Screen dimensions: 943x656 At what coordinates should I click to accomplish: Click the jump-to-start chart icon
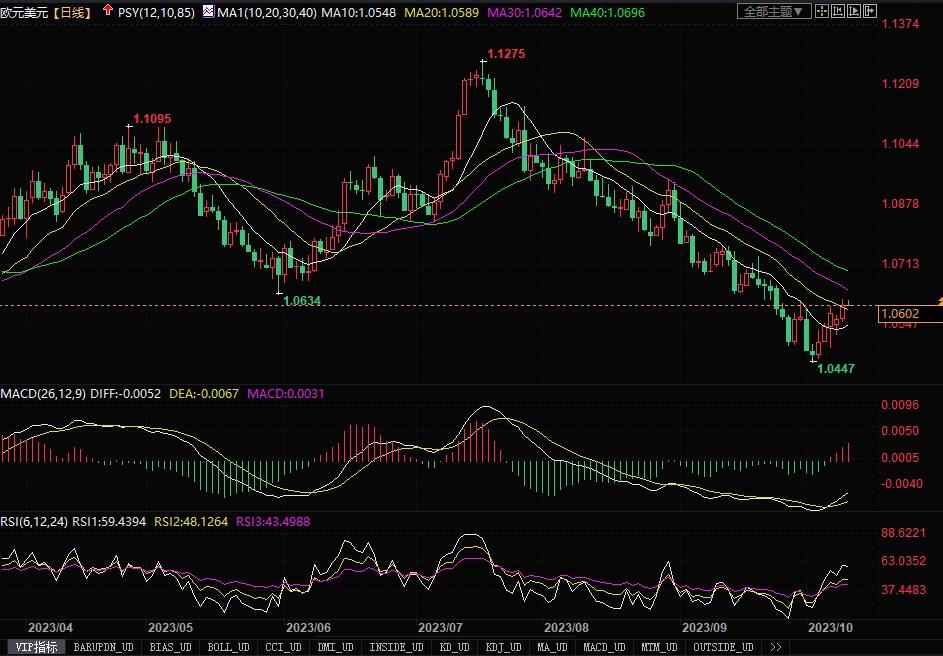[x=838, y=11]
